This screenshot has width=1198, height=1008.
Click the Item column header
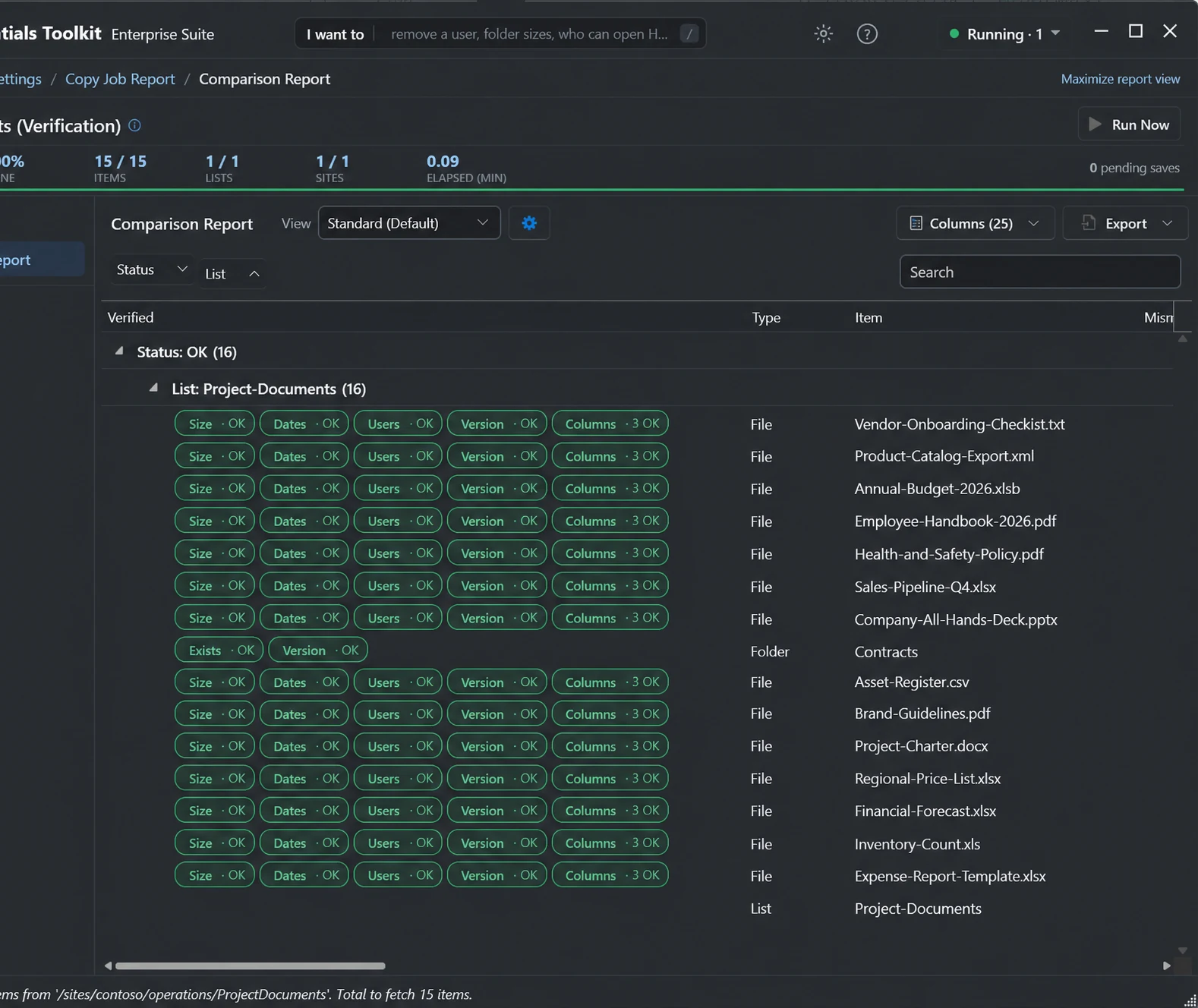point(869,317)
